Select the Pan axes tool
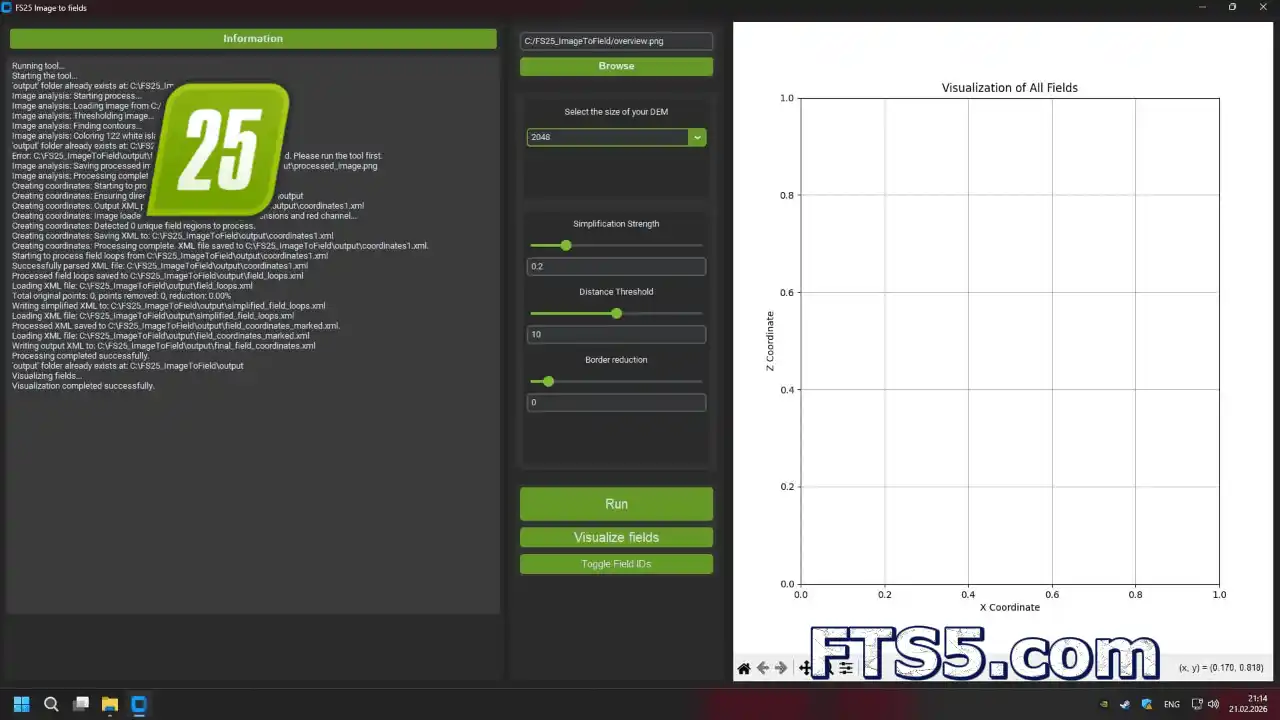The height and width of the screenshot is (720, 1280). [805, 668]
